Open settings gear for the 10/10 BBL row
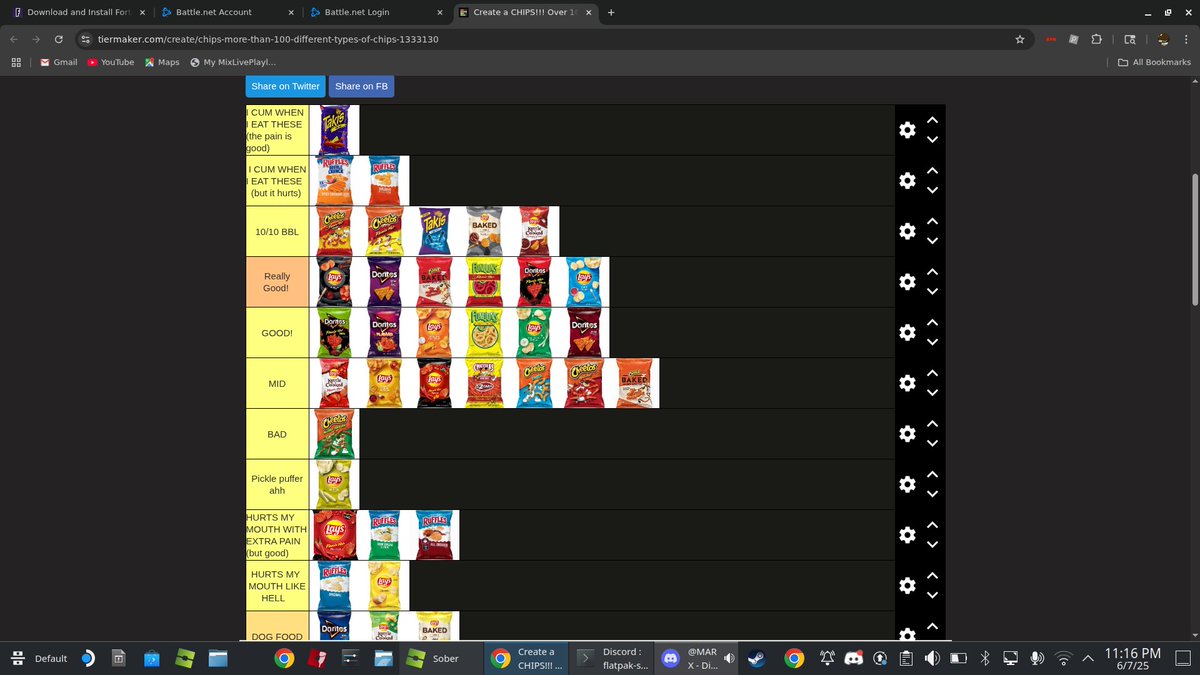The image size is (1200, 675). point(907,231)
